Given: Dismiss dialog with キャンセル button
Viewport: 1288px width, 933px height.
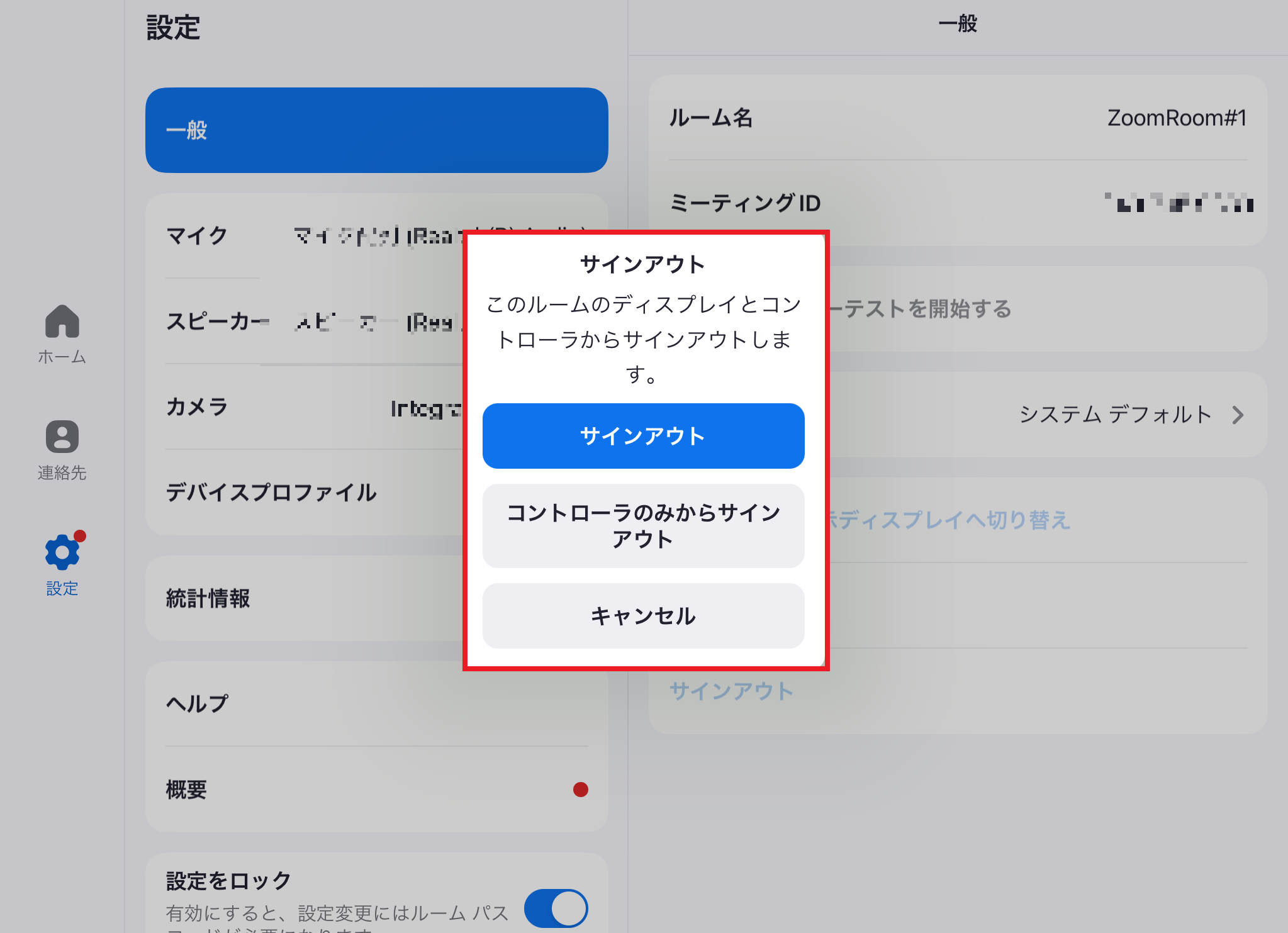Looking at the screenshot, I should click(643, 615).
